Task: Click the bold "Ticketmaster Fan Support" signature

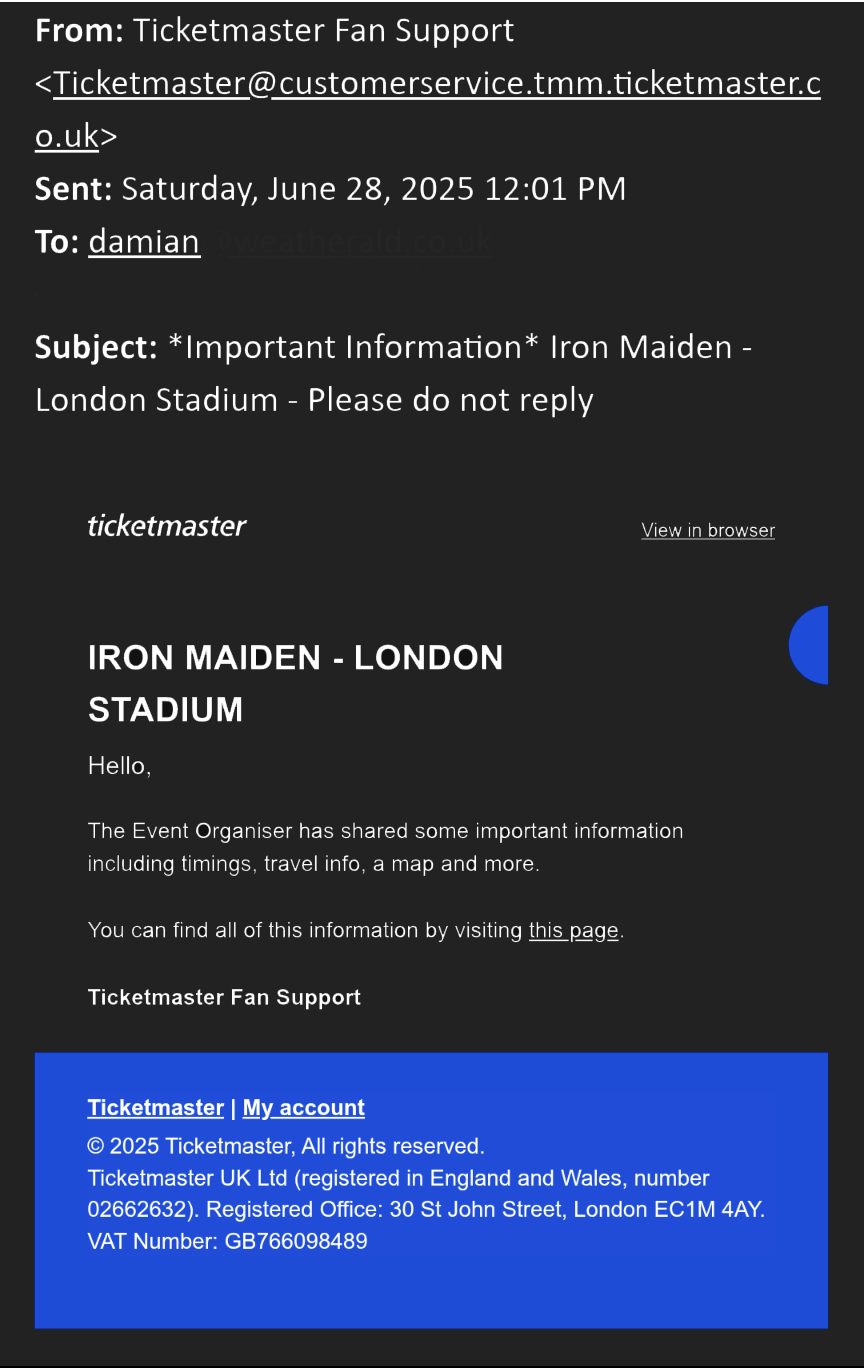Action: click(224, 997)
